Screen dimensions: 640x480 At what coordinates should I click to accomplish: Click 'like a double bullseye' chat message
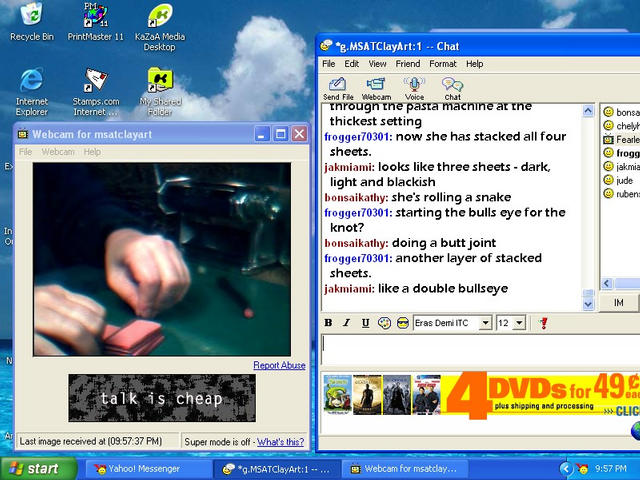(x=443, y=289)
